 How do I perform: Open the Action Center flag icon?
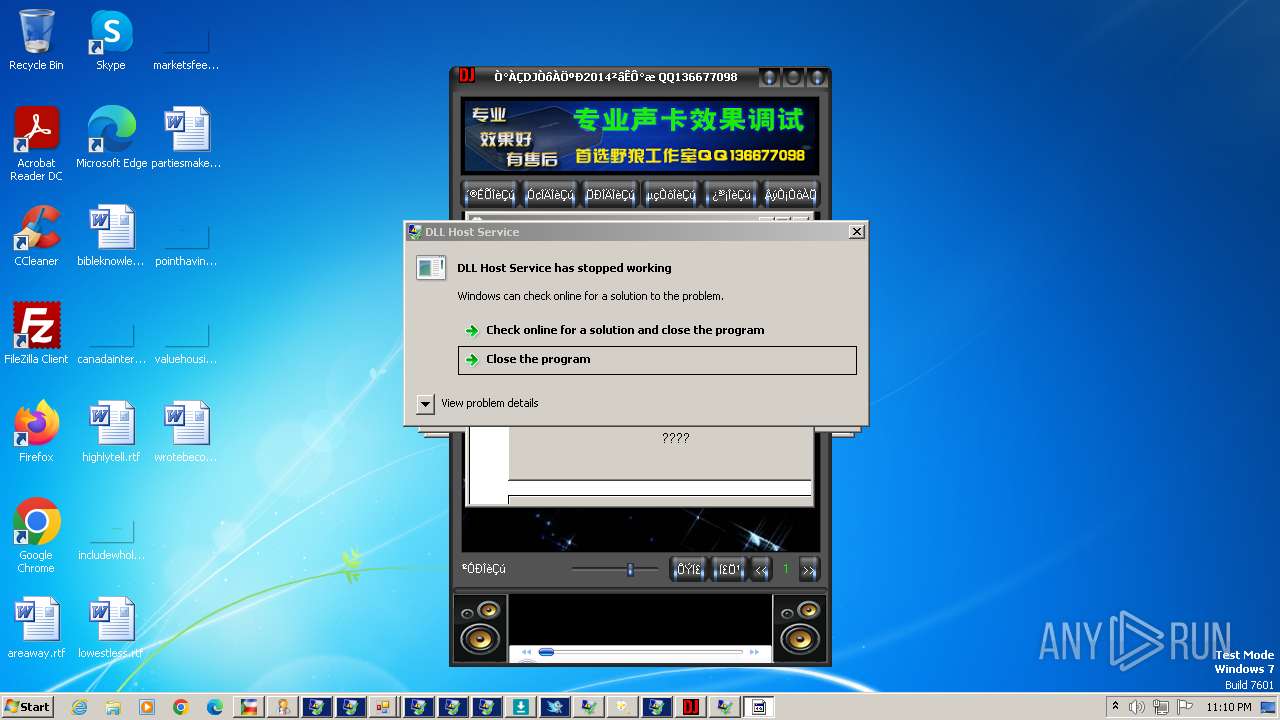click(1183, 707)
